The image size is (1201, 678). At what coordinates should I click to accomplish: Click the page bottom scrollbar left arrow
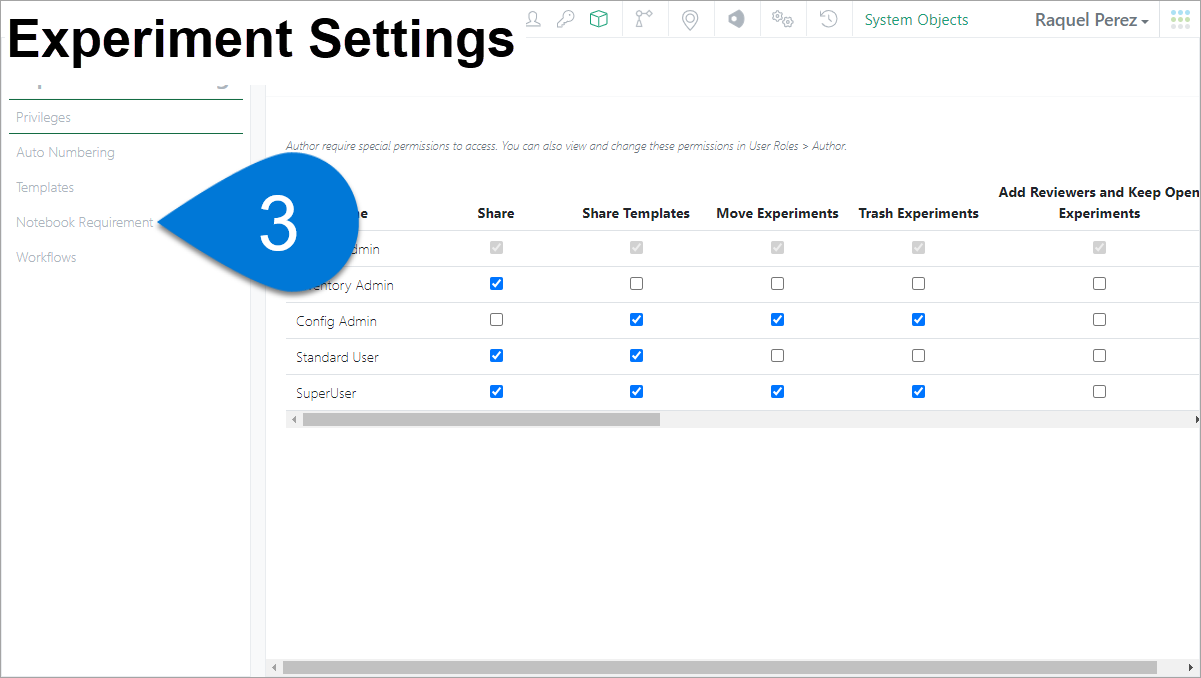[x=274, y=667]
